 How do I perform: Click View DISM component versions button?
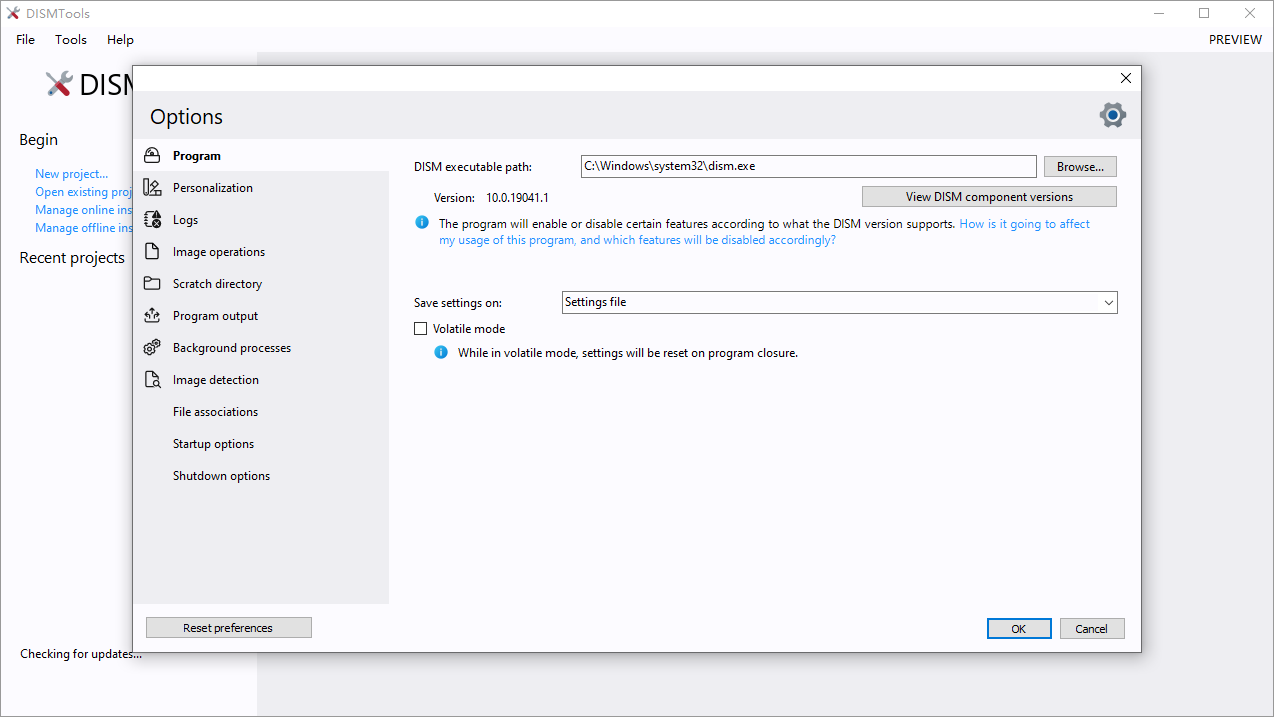pos(989,197)
